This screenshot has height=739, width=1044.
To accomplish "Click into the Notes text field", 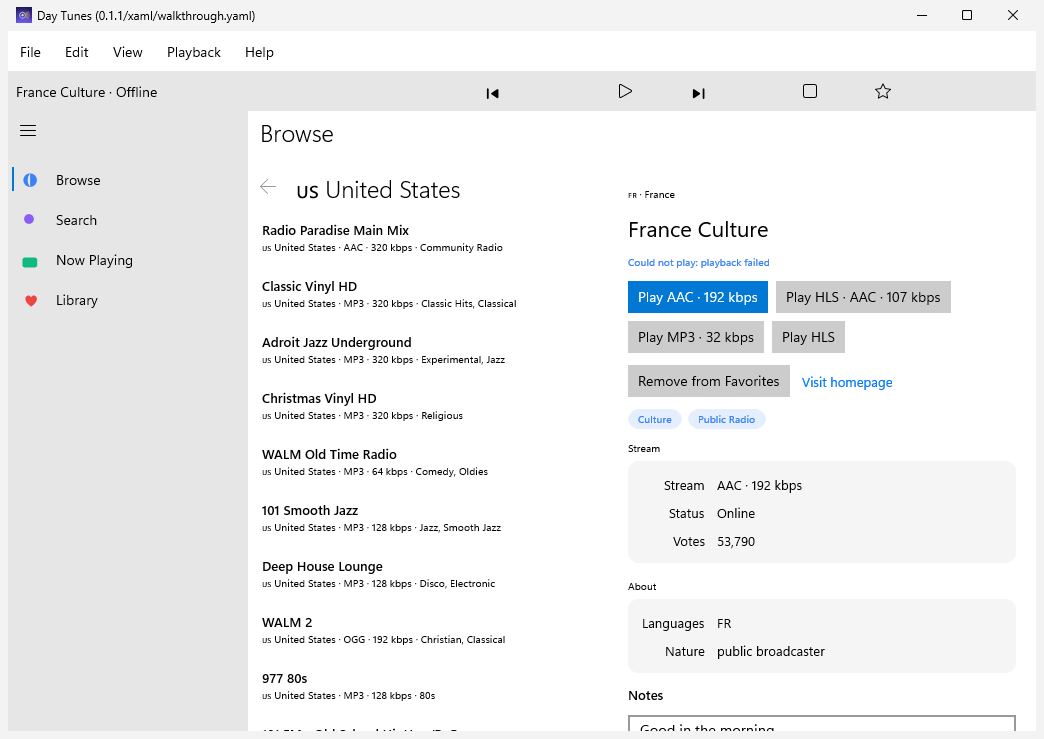I will coord(822,724).
